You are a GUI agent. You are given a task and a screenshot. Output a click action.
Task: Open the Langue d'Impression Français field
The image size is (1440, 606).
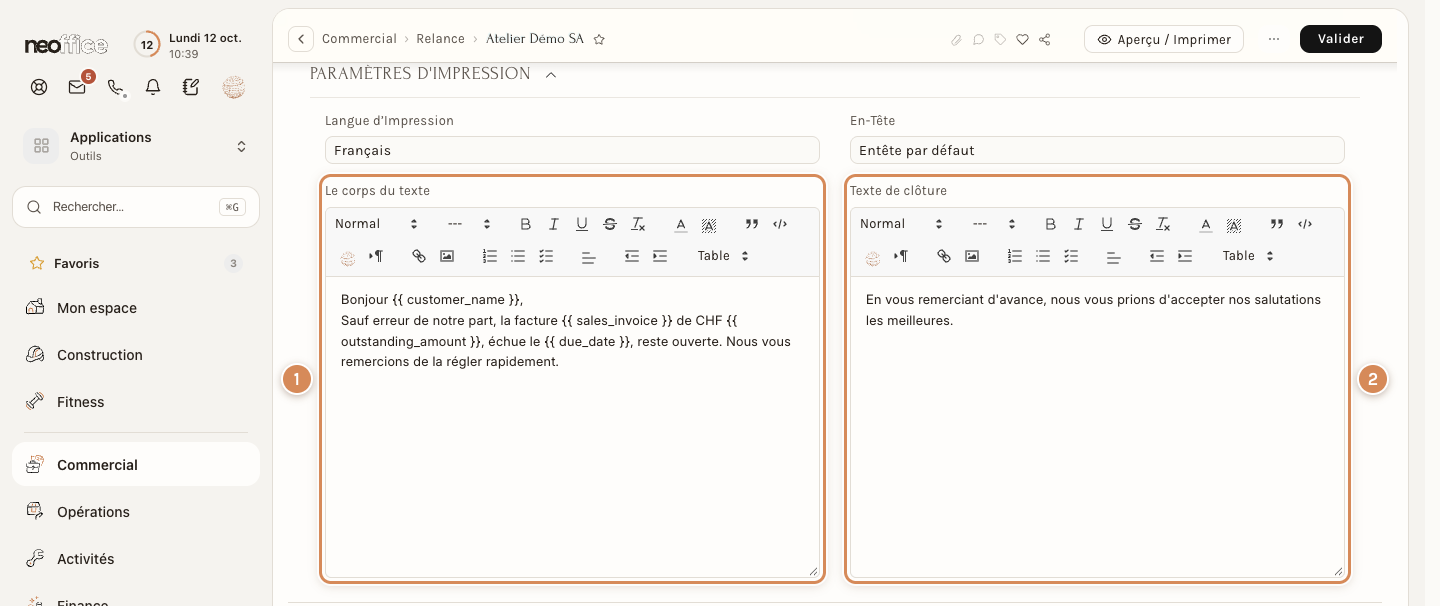tap(572, 150)
